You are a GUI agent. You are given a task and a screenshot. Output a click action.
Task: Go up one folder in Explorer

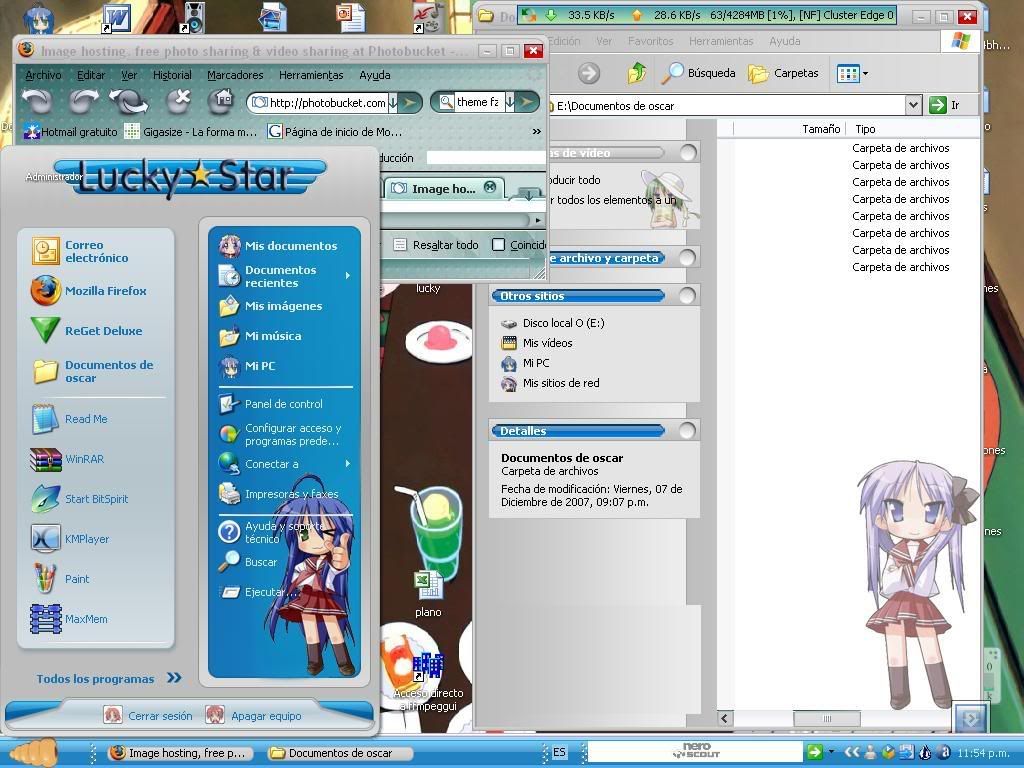[637, 73]
